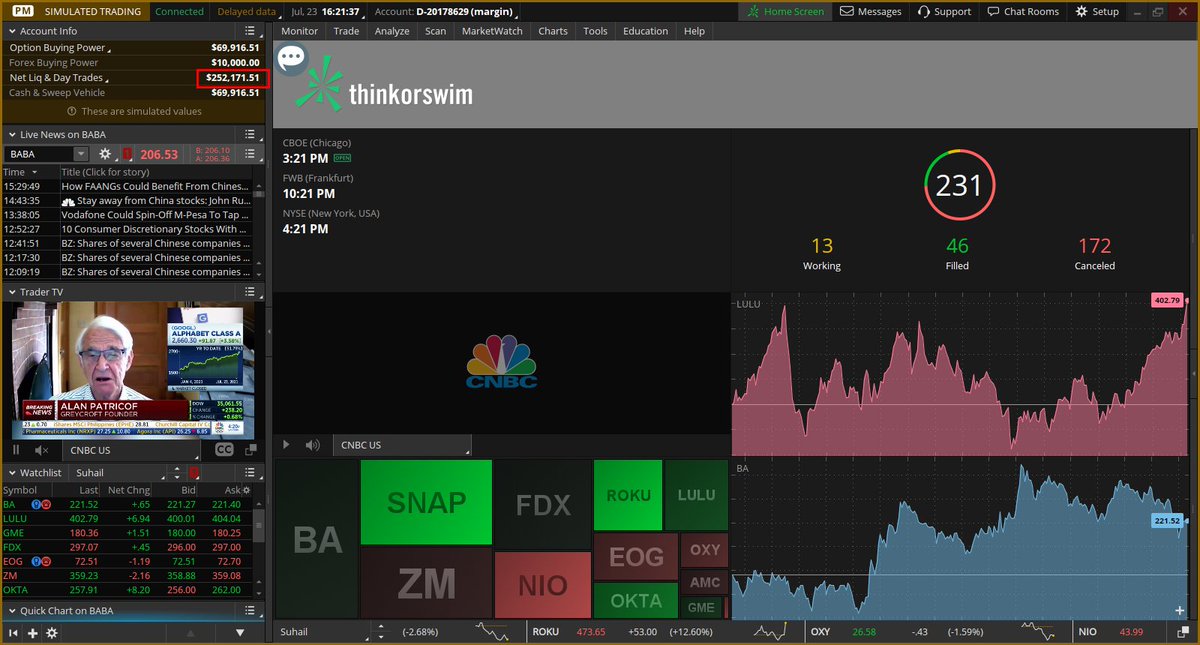Open Messages in the top bar
1200x645 pixels.
pyautogui.click(x=870, y=11)
